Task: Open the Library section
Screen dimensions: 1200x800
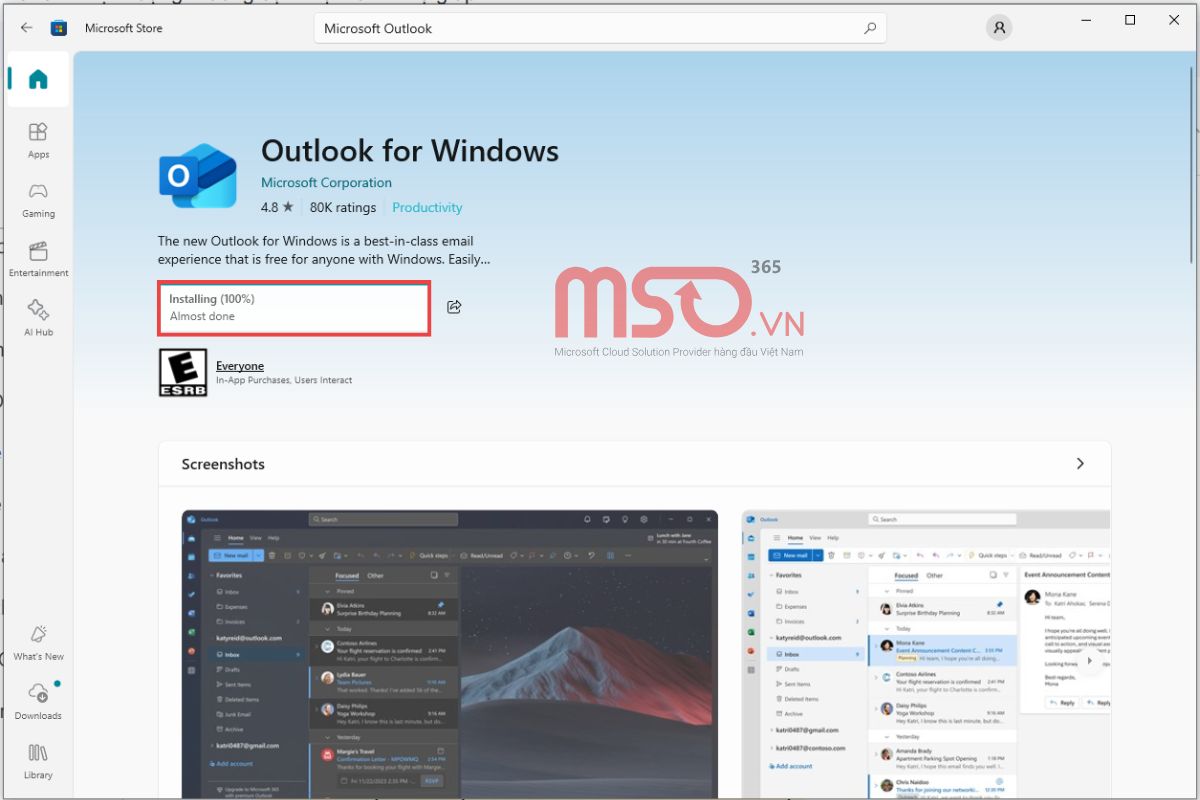Action: pyautogui.click(x=38, y=760)
